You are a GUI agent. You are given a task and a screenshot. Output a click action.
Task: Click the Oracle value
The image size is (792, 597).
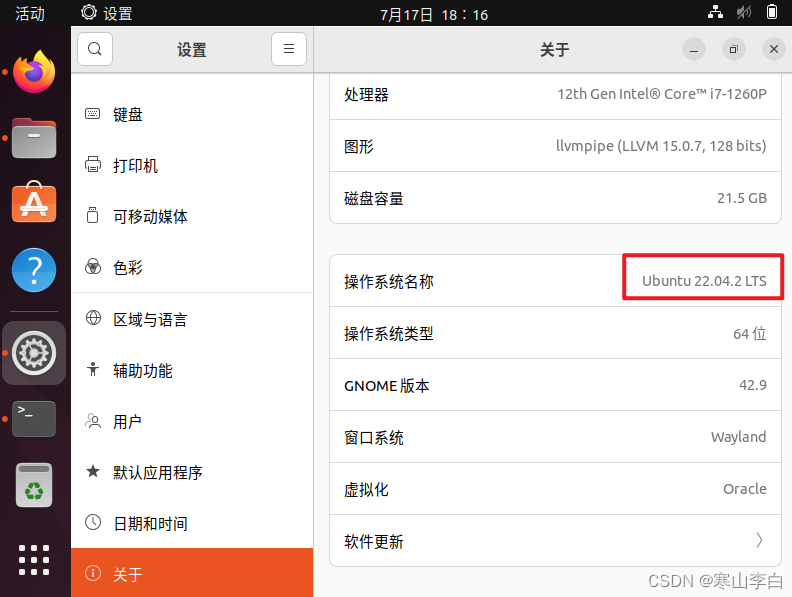(745, 489)
